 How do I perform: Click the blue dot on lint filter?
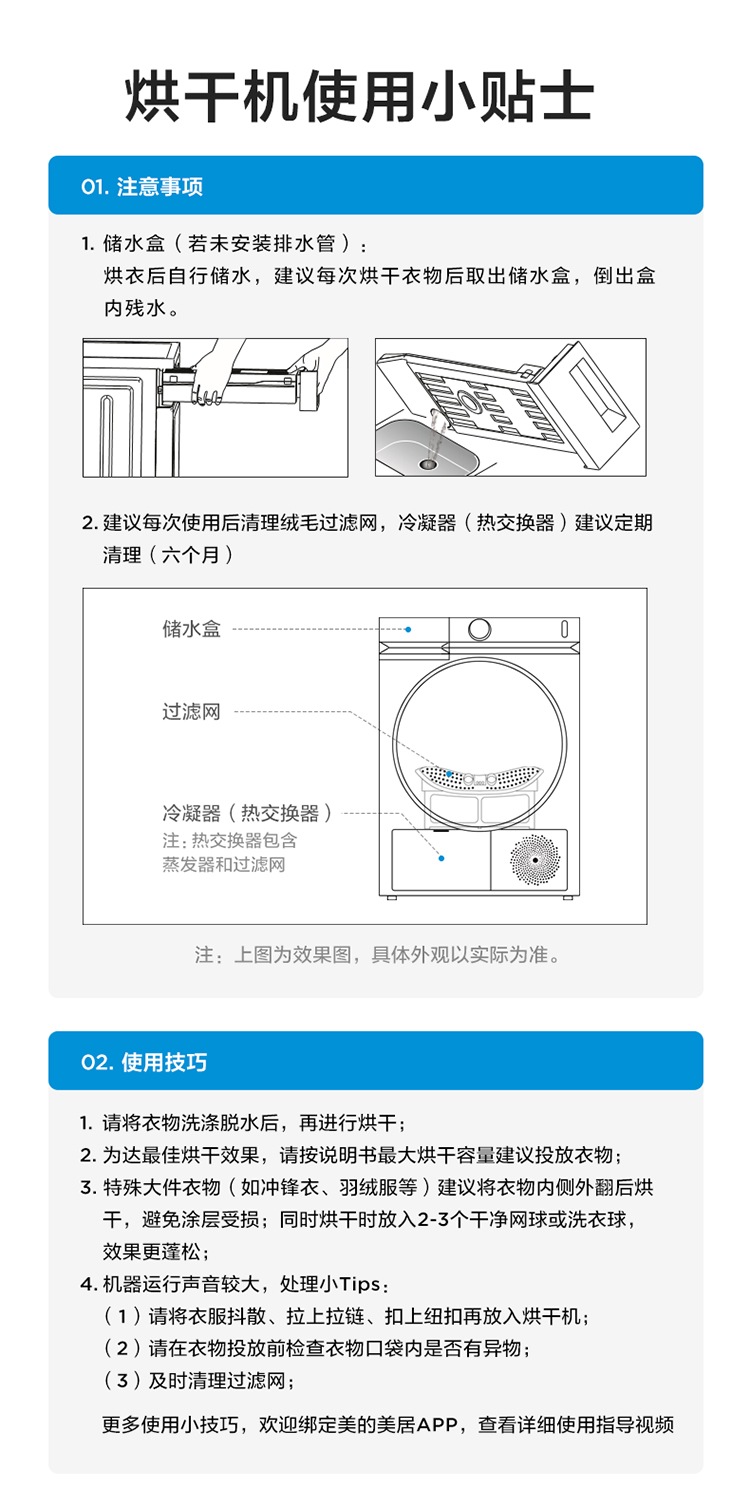tap(450, 773)
